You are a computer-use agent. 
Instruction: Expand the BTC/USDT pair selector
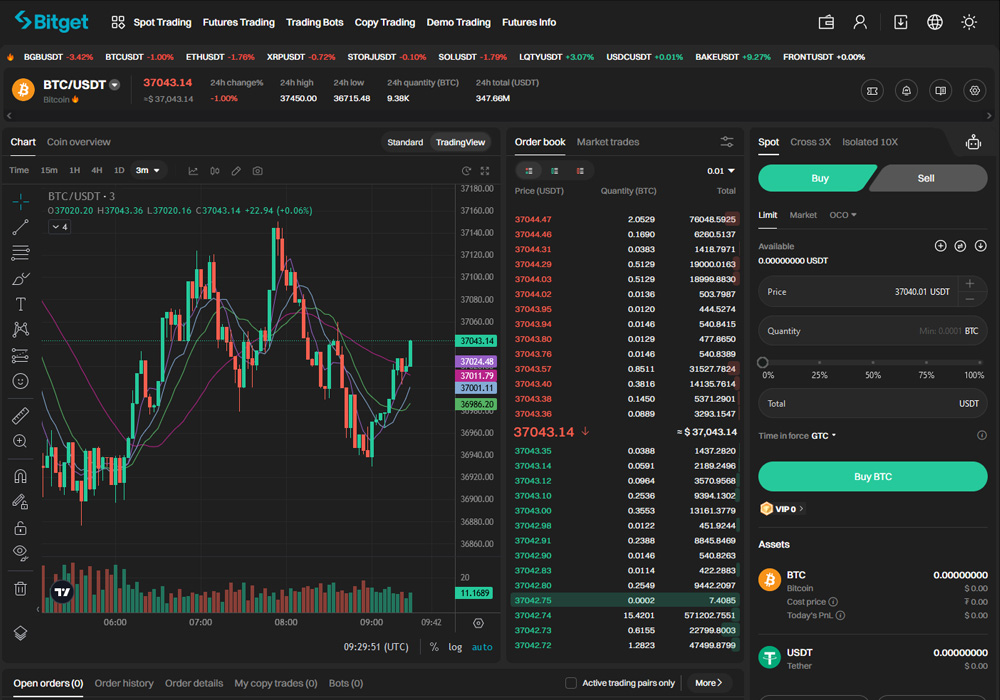click(115, 85)
